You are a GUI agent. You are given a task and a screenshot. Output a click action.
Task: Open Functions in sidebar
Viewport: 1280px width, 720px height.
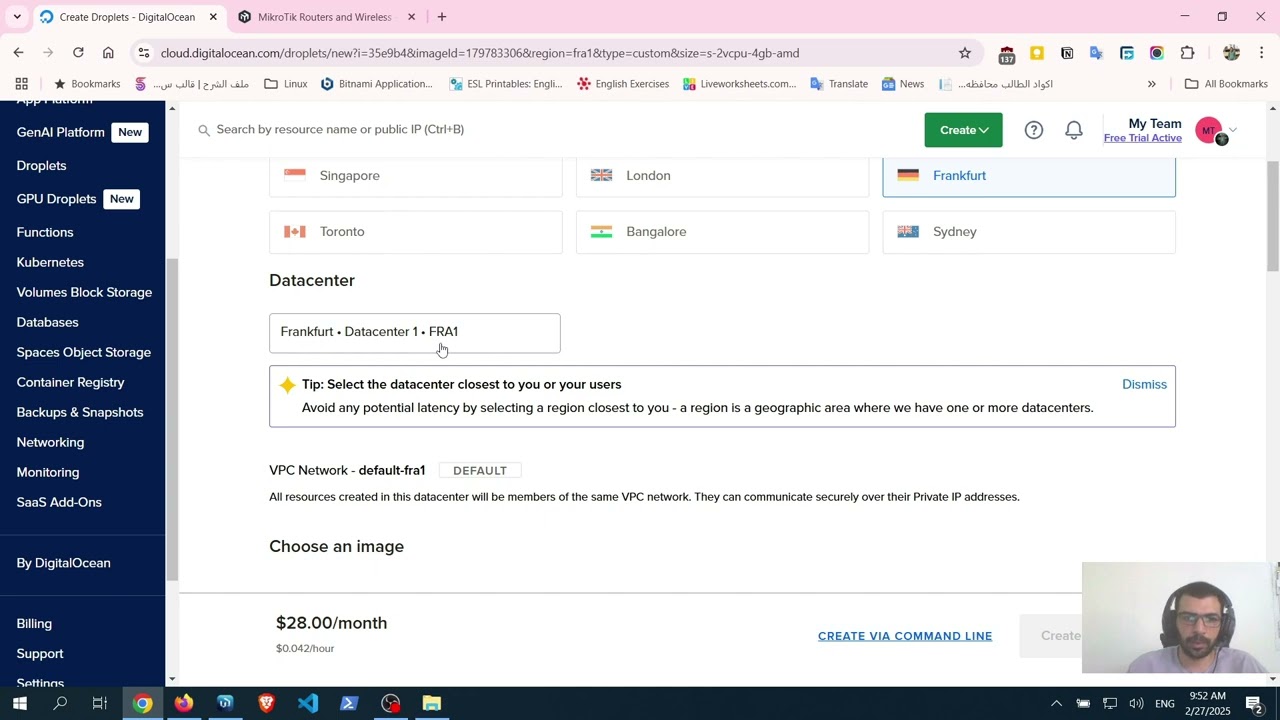(45, 232)
